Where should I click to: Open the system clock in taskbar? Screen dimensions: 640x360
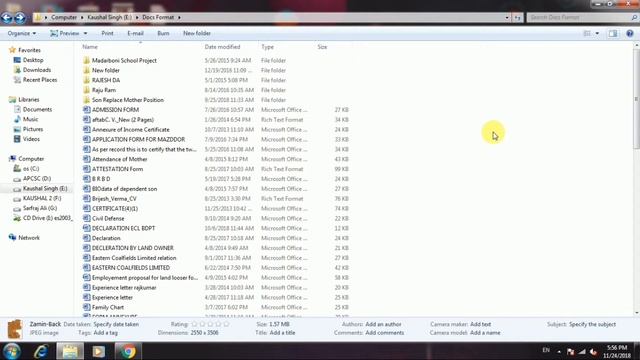point(617,351)
